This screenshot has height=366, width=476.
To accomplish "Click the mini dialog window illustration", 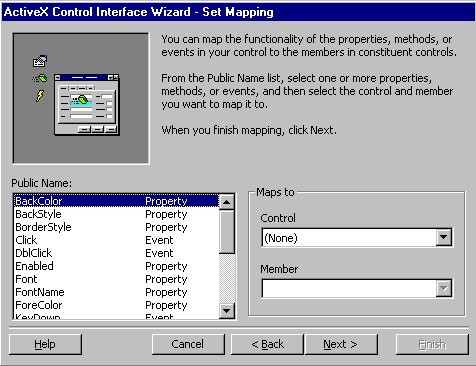I will pos(87,105).
